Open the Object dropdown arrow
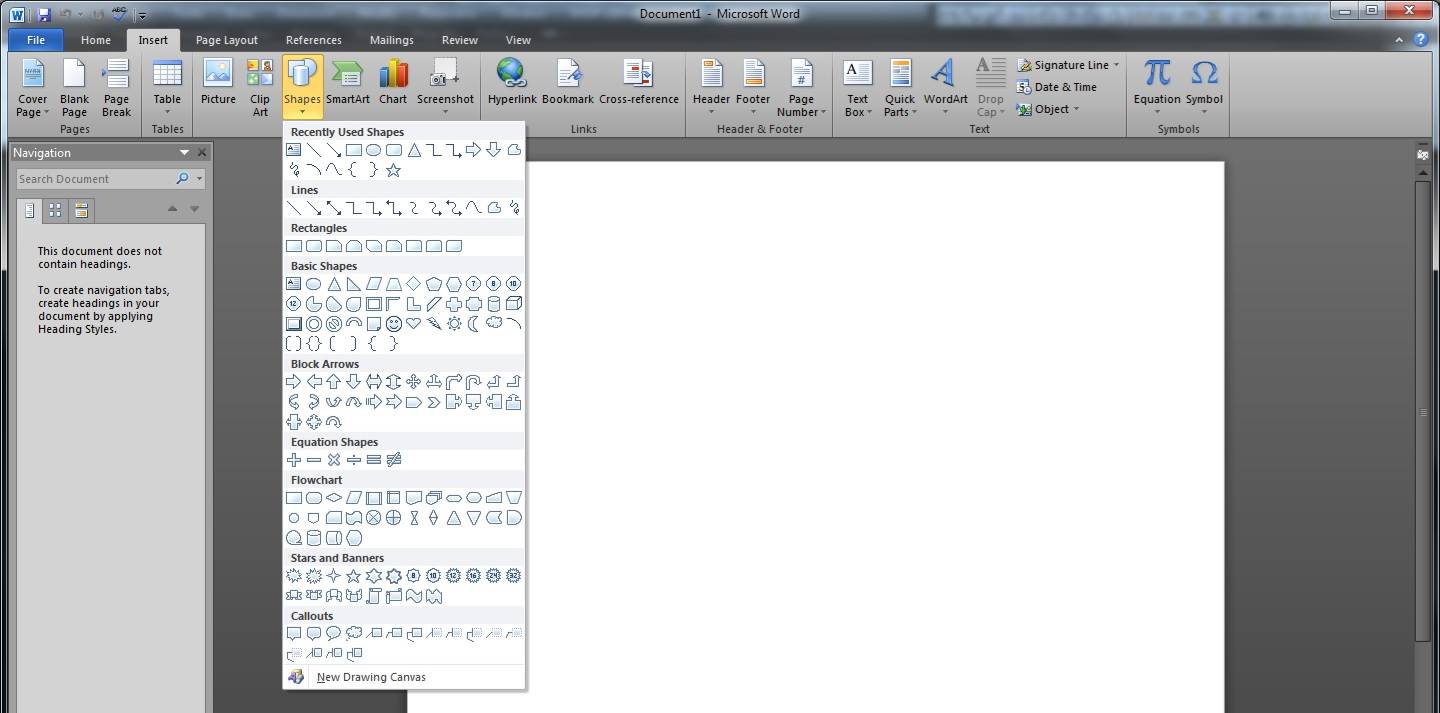The height and width of the screenshot is (713, 1440). click(x=1076, y=109)
